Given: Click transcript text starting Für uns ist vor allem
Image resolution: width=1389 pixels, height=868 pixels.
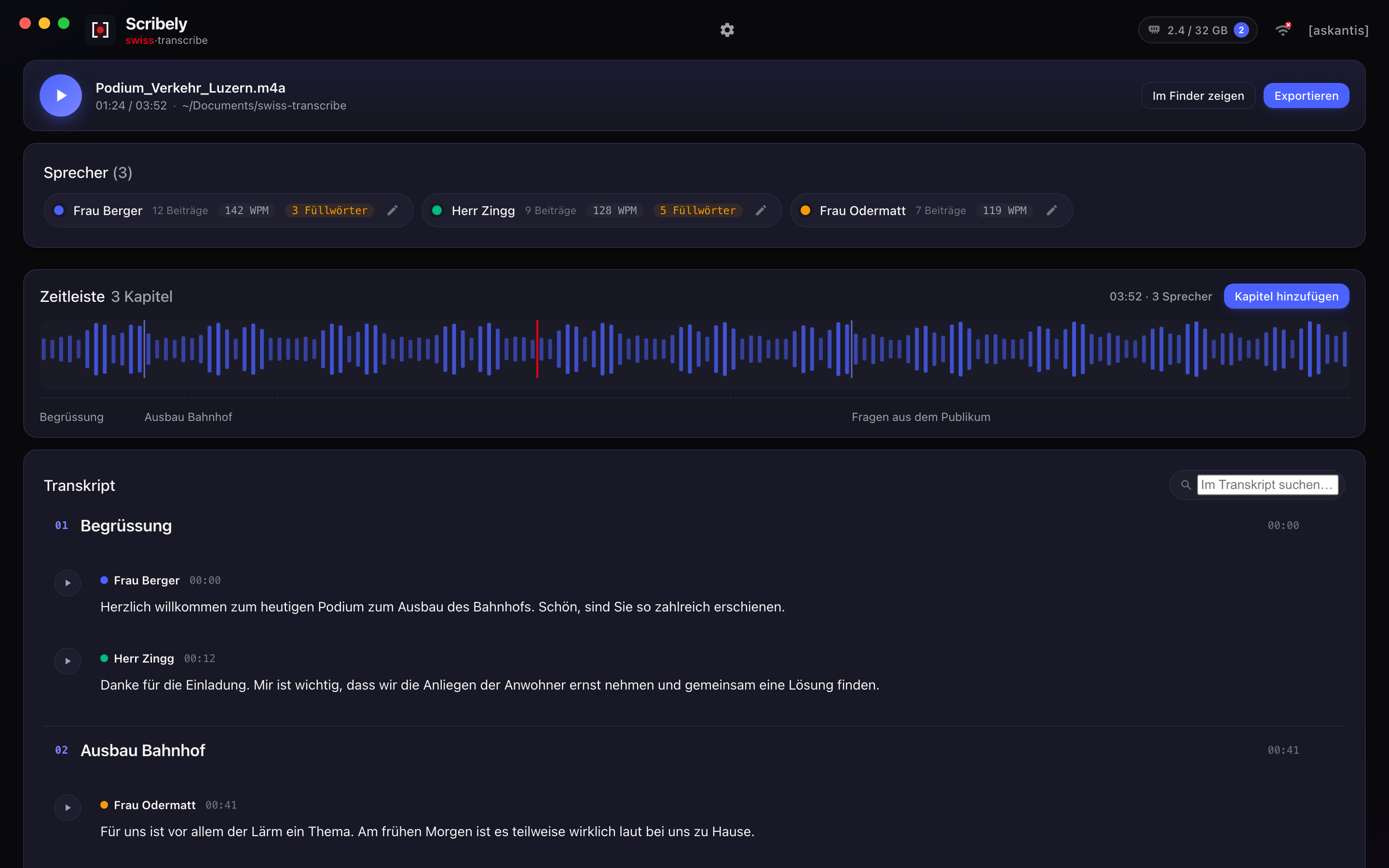Looking at the screenshot, I should (x=427, y=832).
